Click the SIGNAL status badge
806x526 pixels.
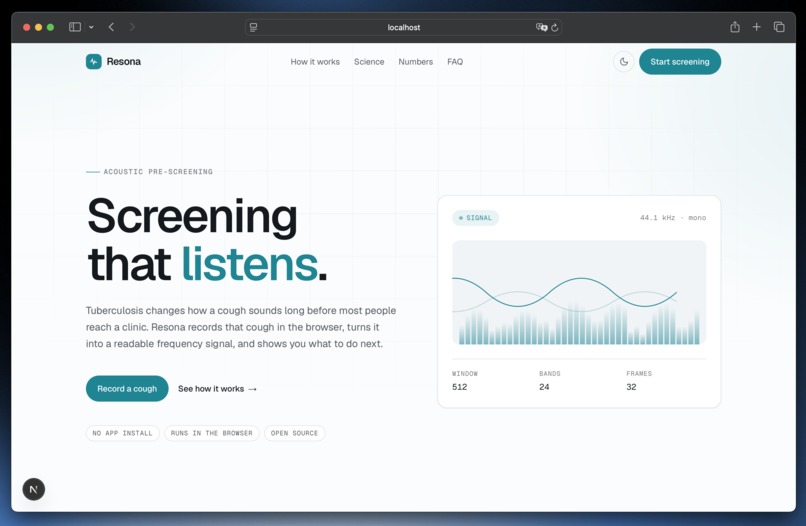(x=475, y=218)
